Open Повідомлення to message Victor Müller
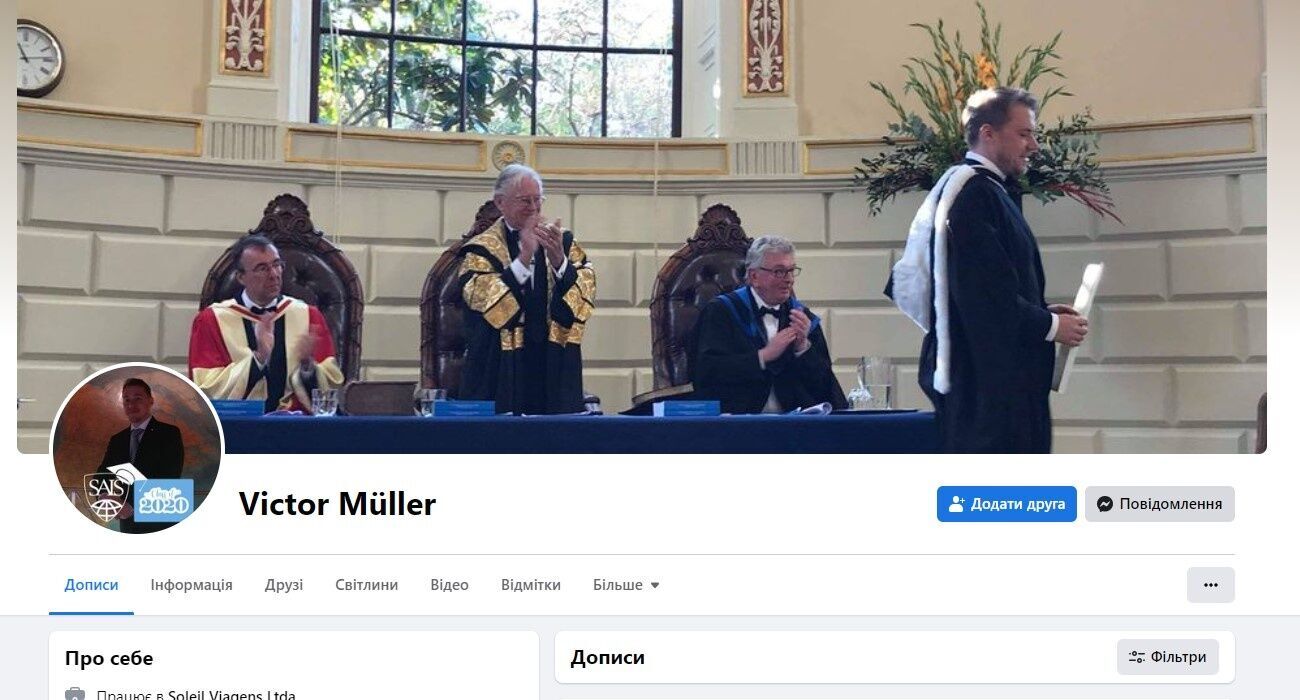This screenshot has width=1300, height=700. 1159,504
